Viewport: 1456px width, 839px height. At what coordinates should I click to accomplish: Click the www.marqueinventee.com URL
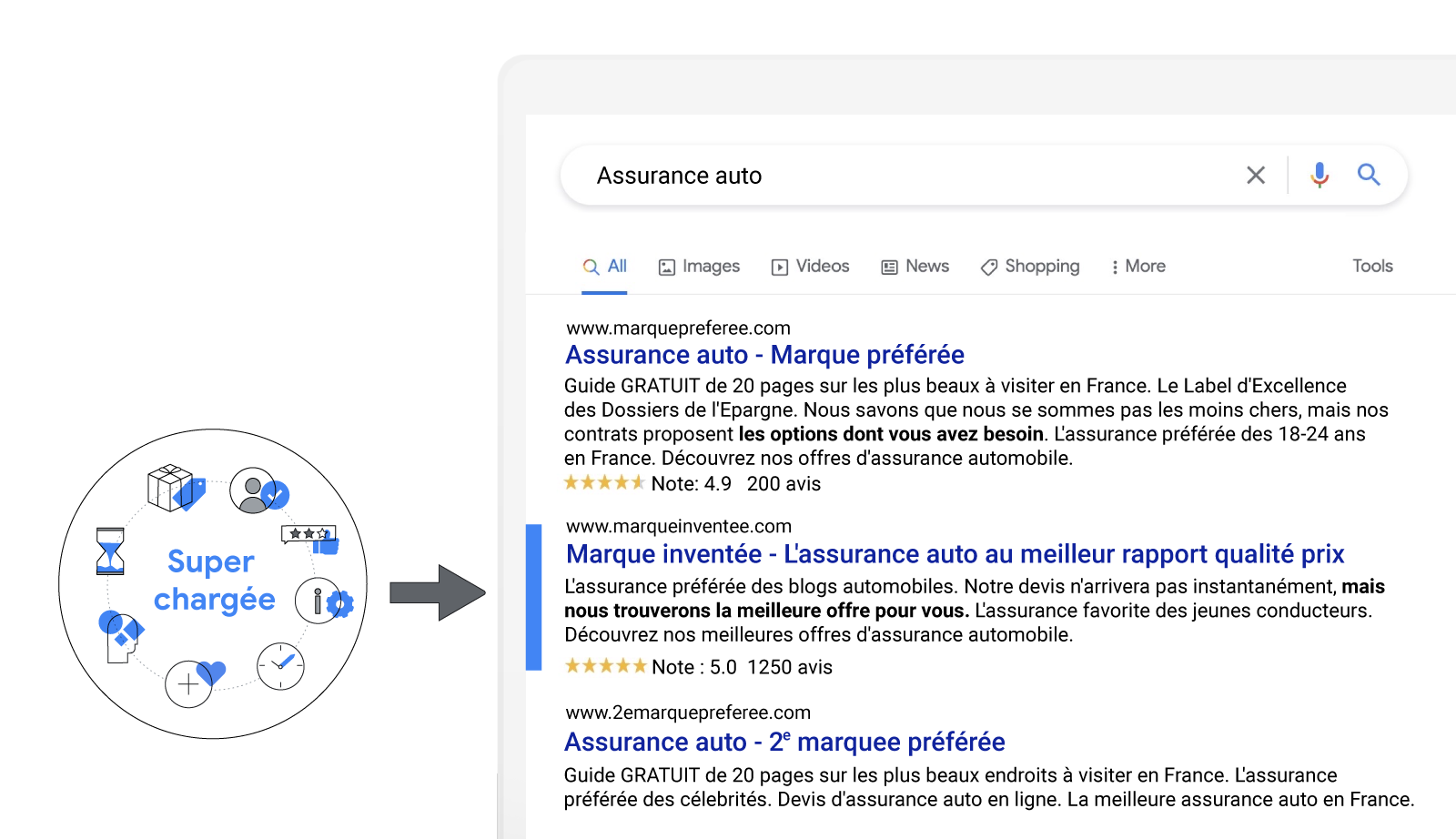(x=679, y=526)
